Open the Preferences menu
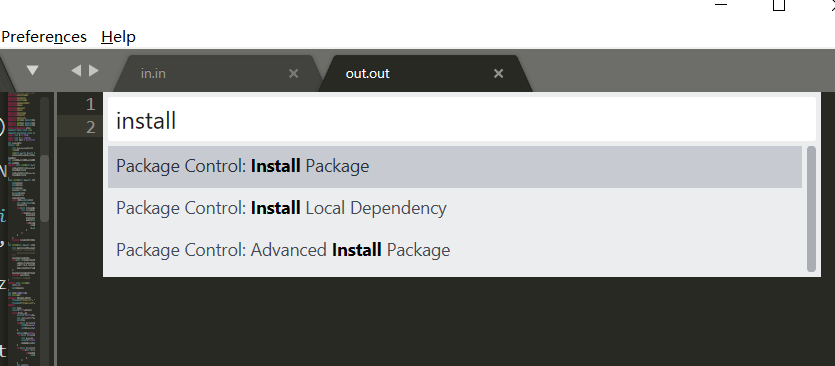This screenshot has height=366, width=835. (x=44, y=37)
